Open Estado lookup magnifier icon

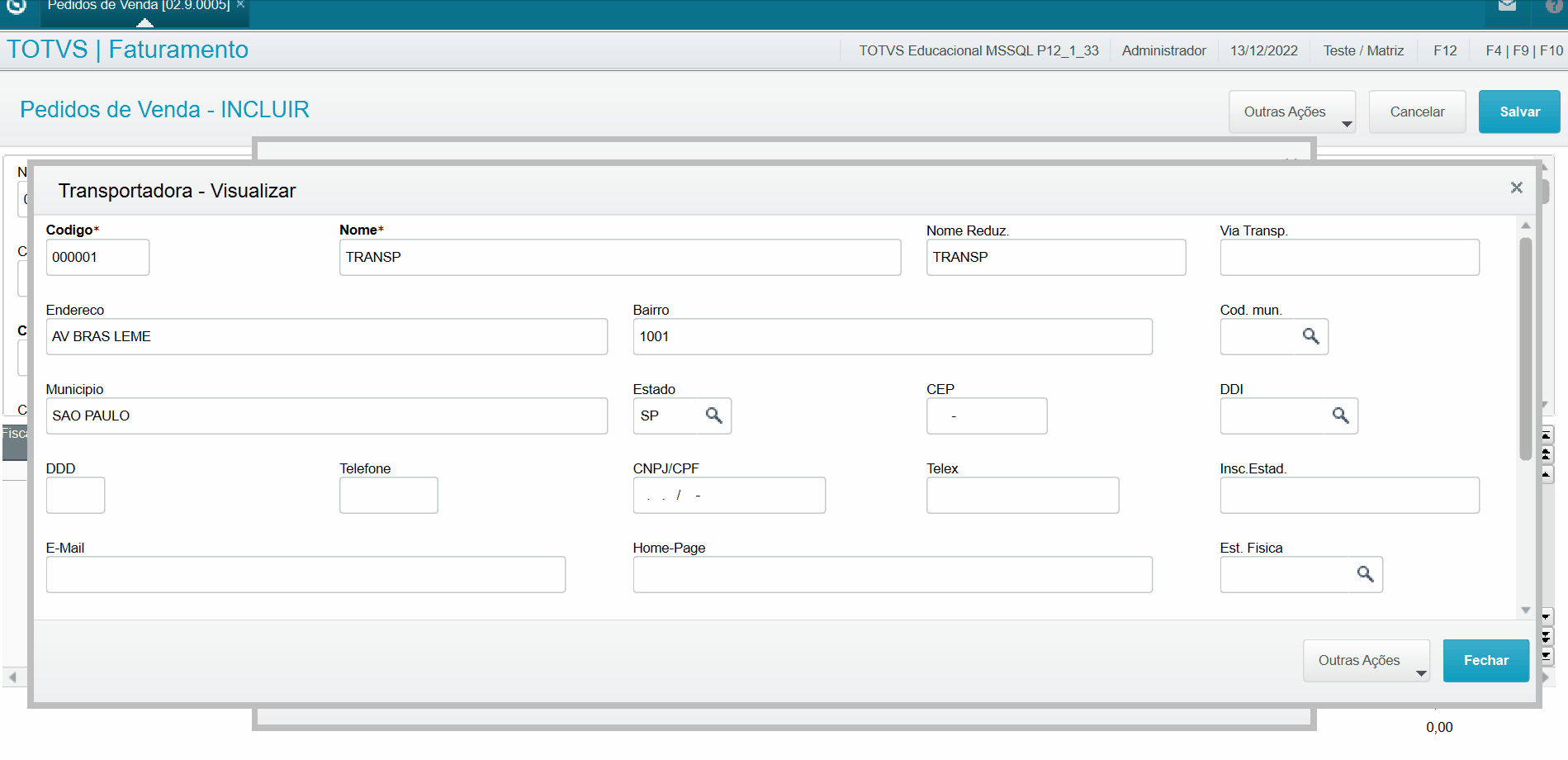714,416
